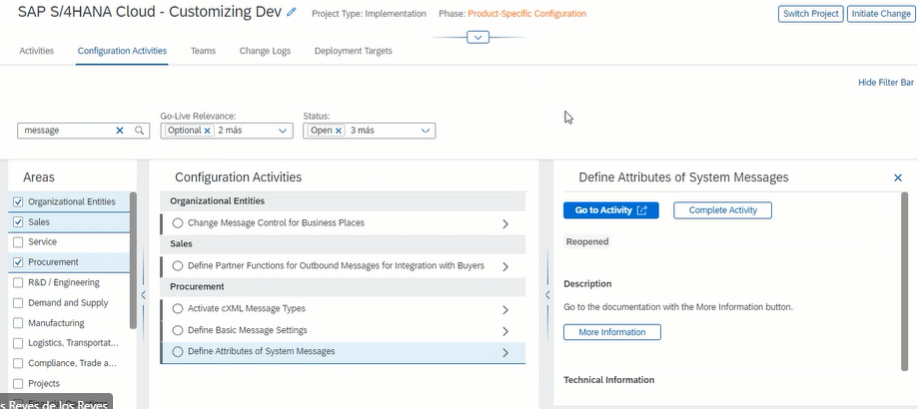This screenshot has height=409, width=918.
Task: Open the Change Logs tab
Action: 265,51
